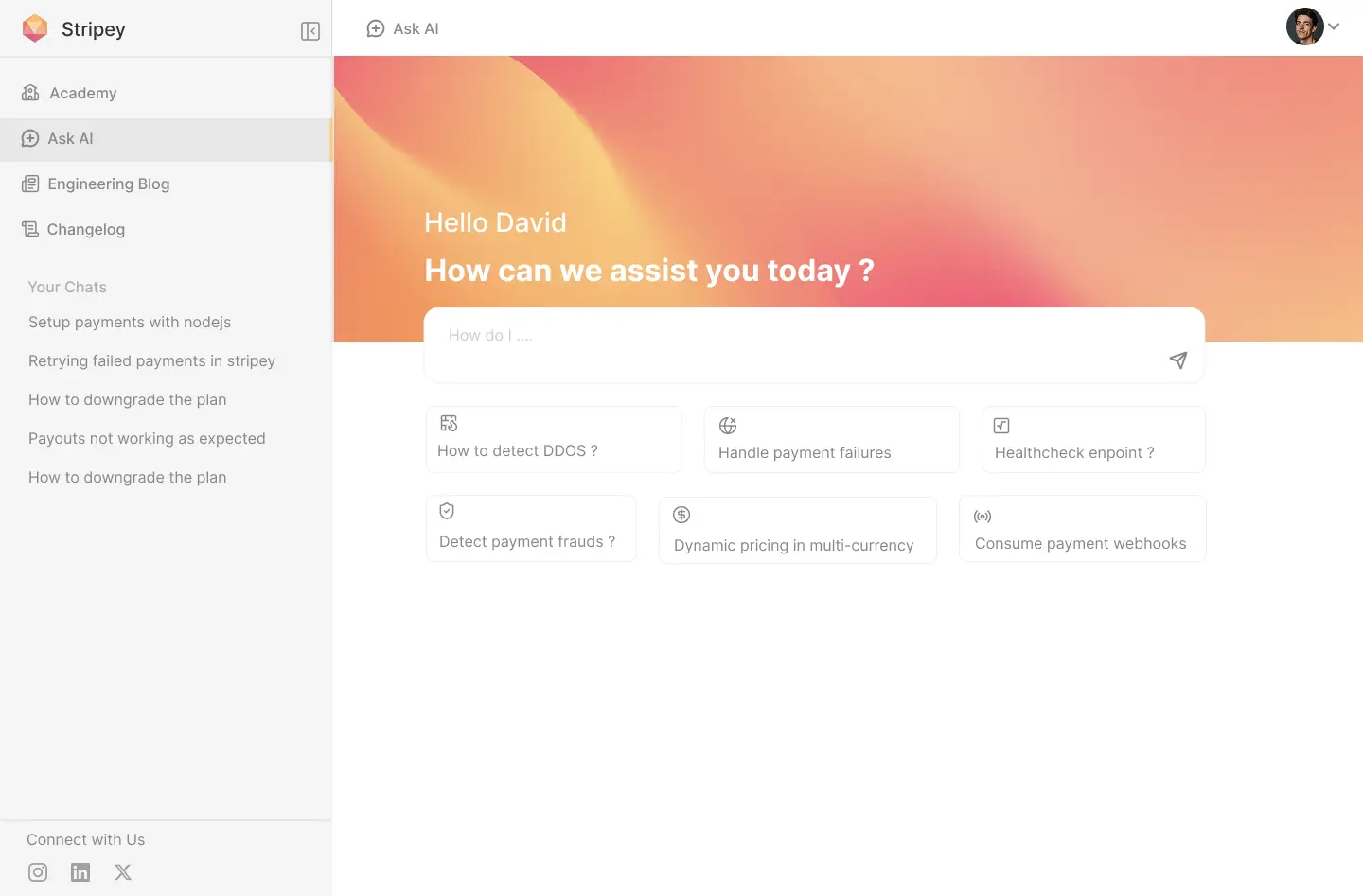Click Ask AI label in top bar
This screenshot has height=896, width=1363.
tap(416, 28)
